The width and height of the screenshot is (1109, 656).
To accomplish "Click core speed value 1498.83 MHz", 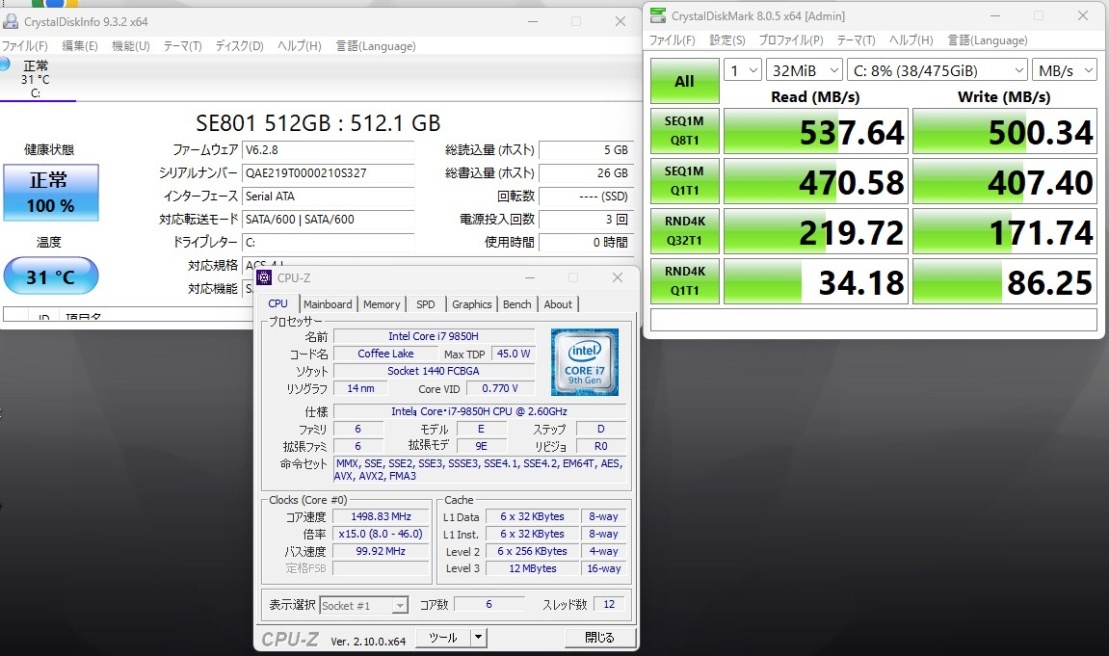I will point(381,517).
